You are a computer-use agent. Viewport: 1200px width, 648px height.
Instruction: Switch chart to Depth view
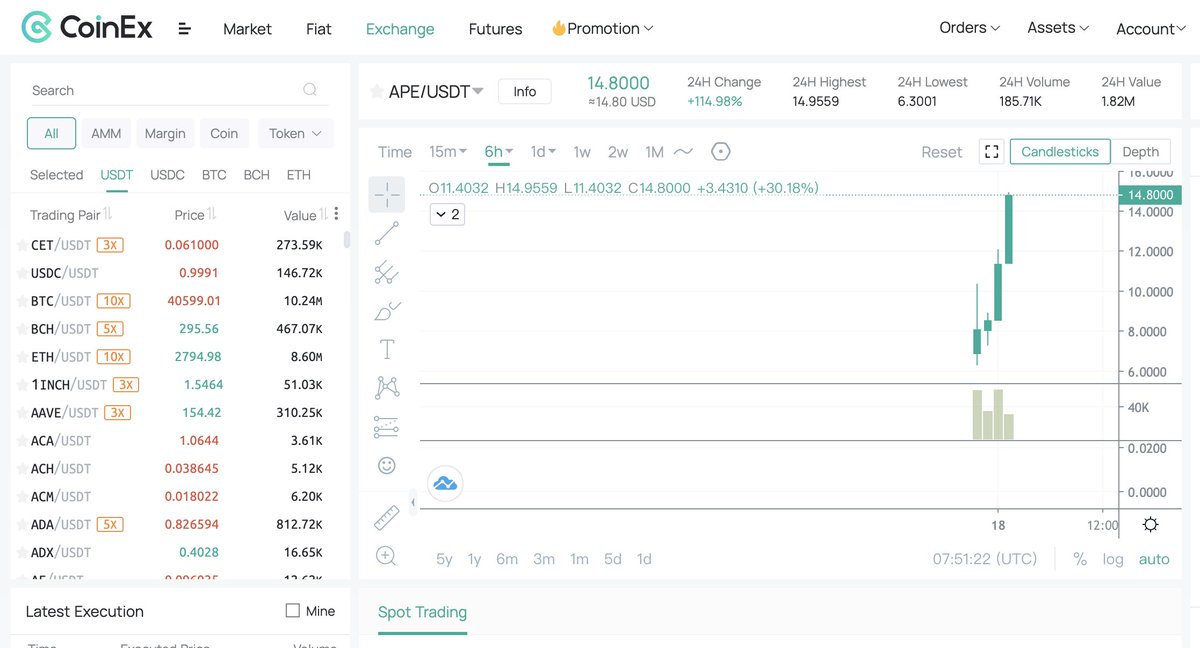1140,152
